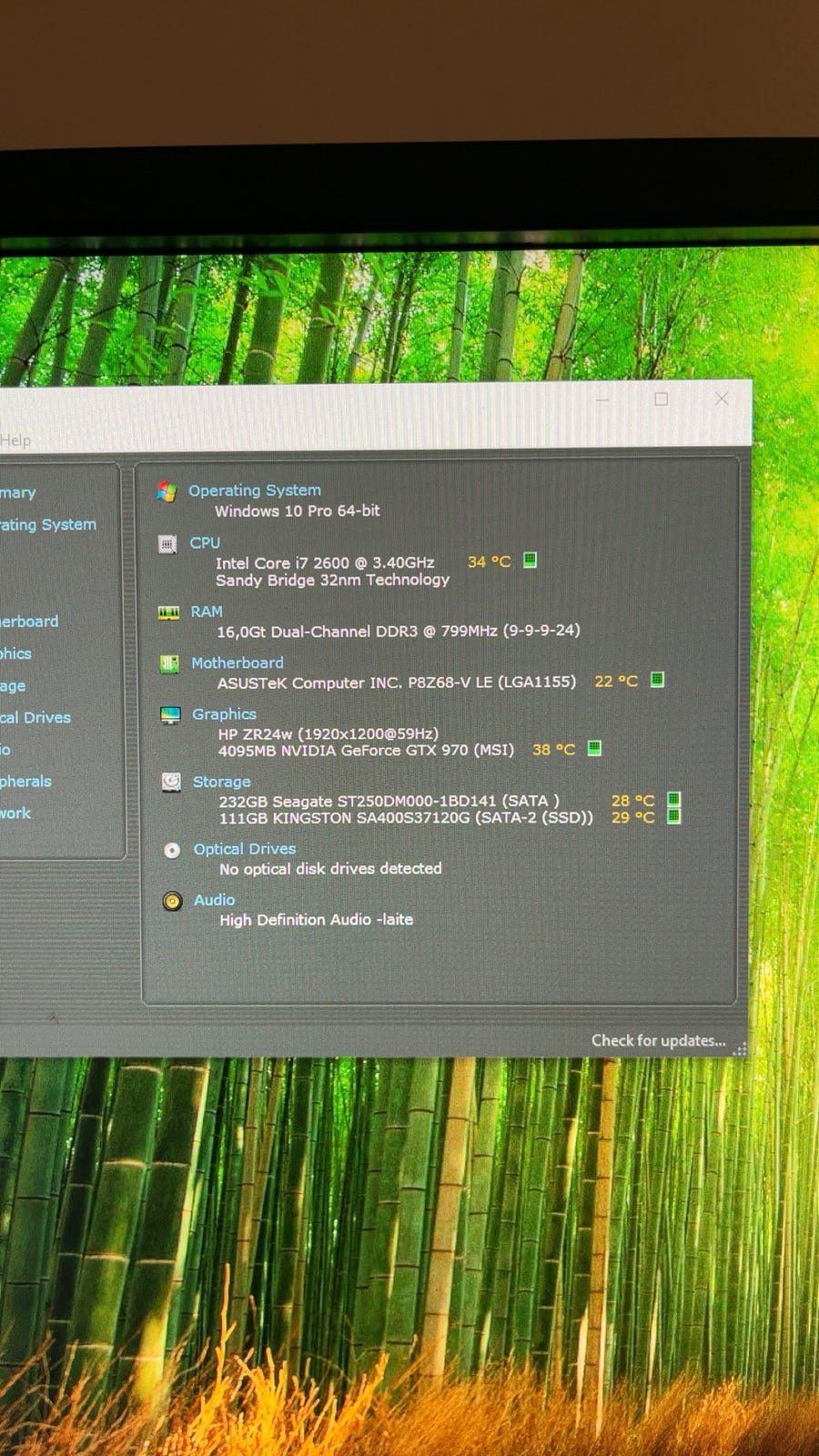Open the Storage section heading
This screenshot has width=819, height=1456.
tap(221, 782)
